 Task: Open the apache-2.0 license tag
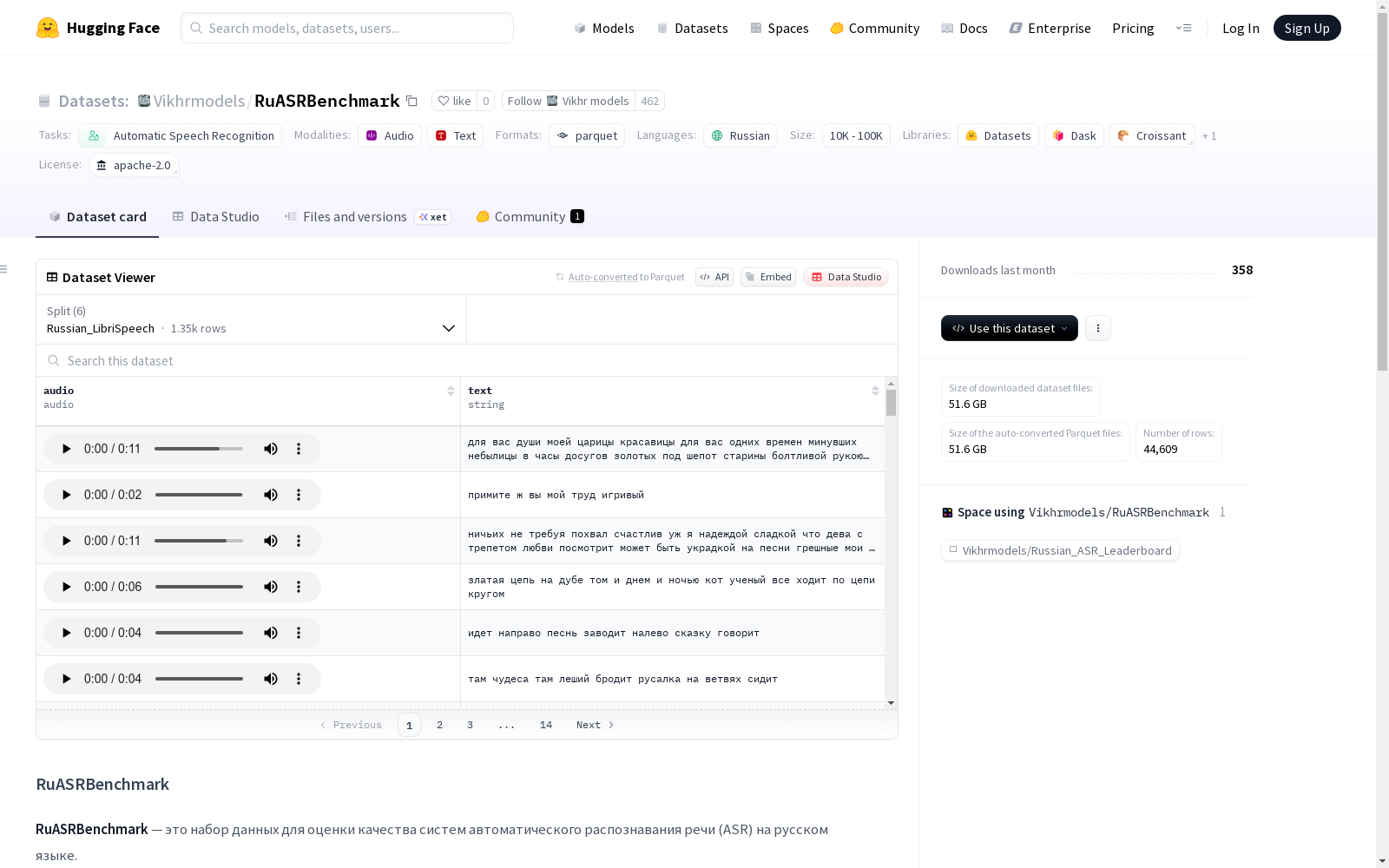[x=134, y=165]
